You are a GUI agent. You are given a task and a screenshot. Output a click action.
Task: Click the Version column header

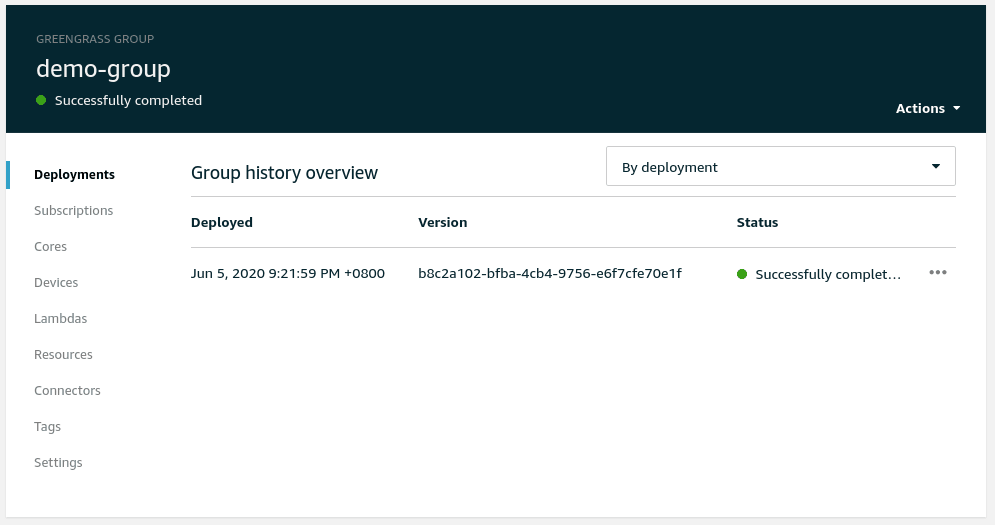point(442,222)
